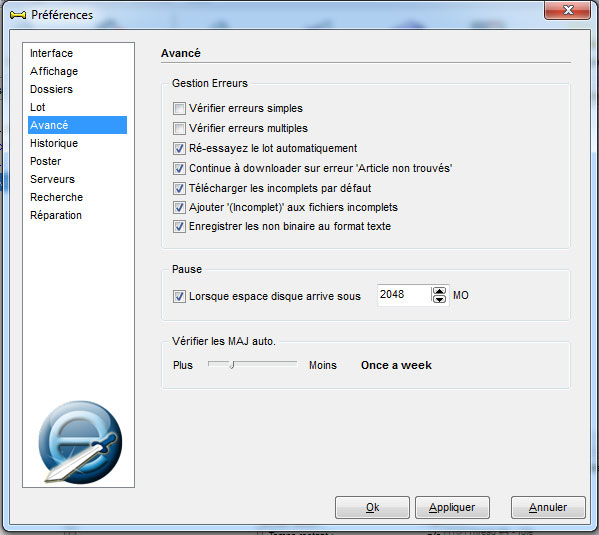Toggle Ajouter '(Incomplet)' aux fichiers incomplets
Screen dimensions: 599x535
tap(179, 207)
